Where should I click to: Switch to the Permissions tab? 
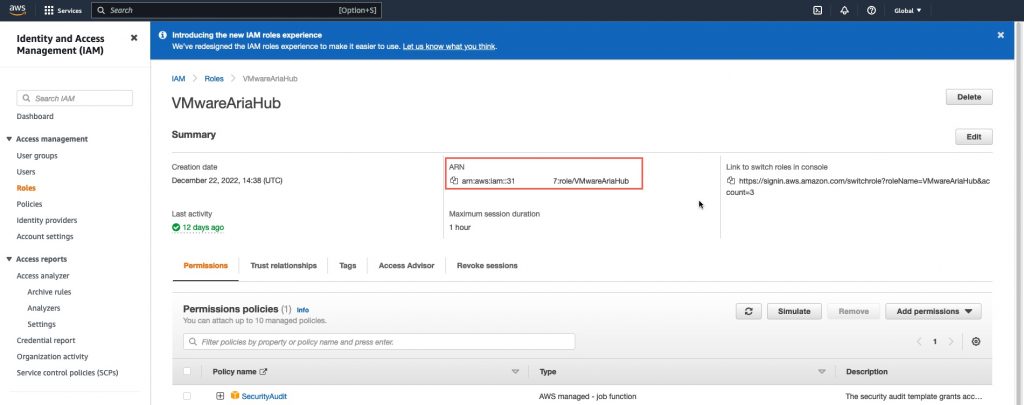[x=206, y=266]
